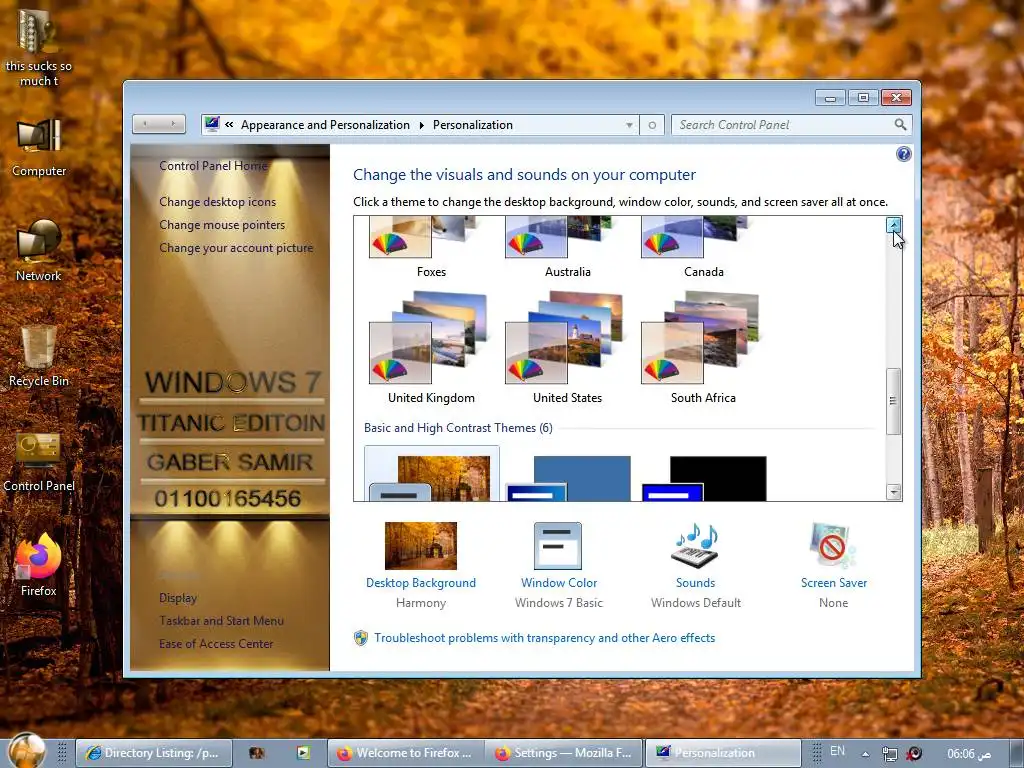1024x768 pixels.
Task: Open Screen Saver settings icon
Action: pyautogui.click(x=833, y=546)
